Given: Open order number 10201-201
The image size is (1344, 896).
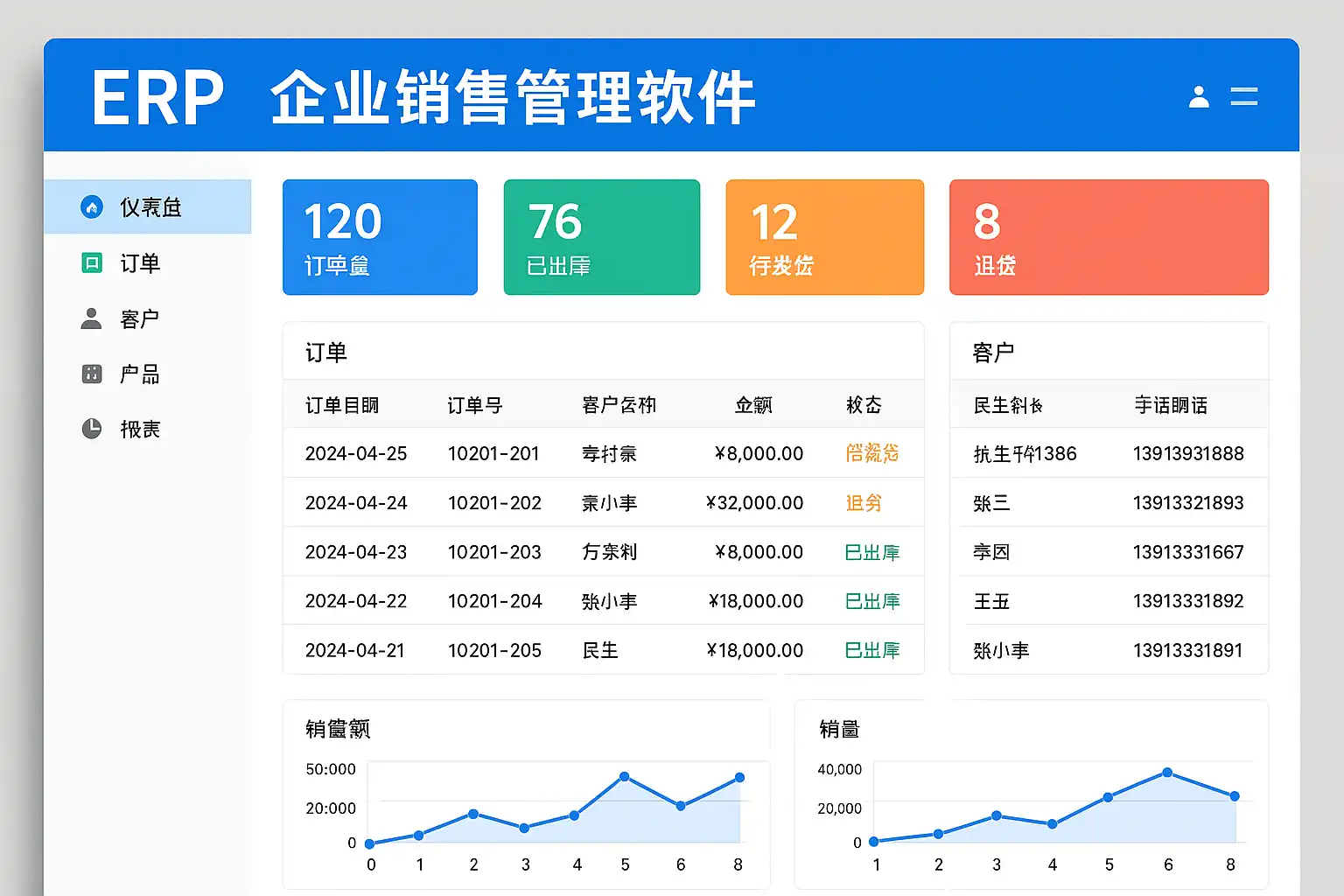Looking at the screenshot, I should [x=493, y=453].
